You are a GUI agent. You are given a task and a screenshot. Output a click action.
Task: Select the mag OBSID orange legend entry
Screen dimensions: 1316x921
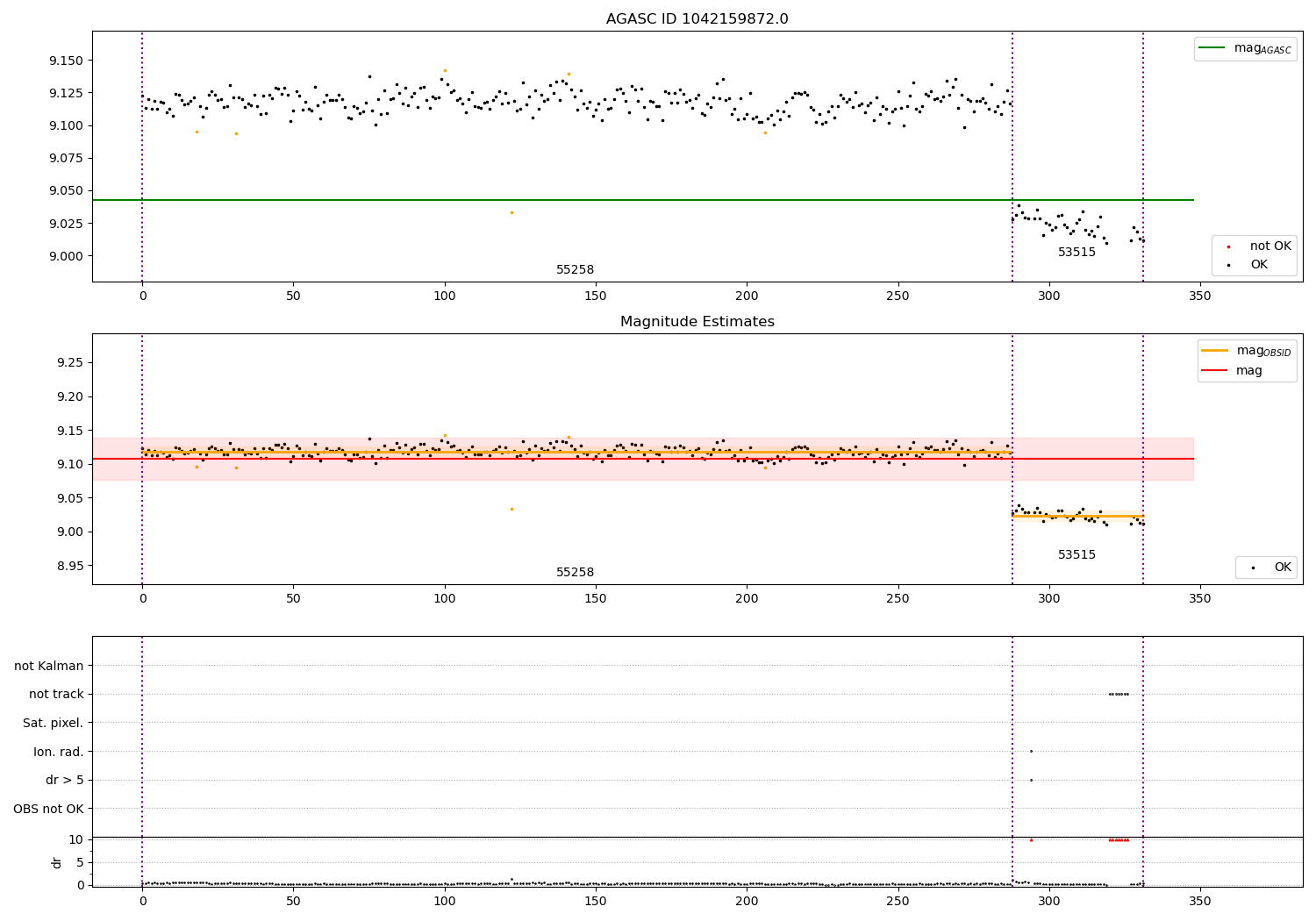(1247, 351)
